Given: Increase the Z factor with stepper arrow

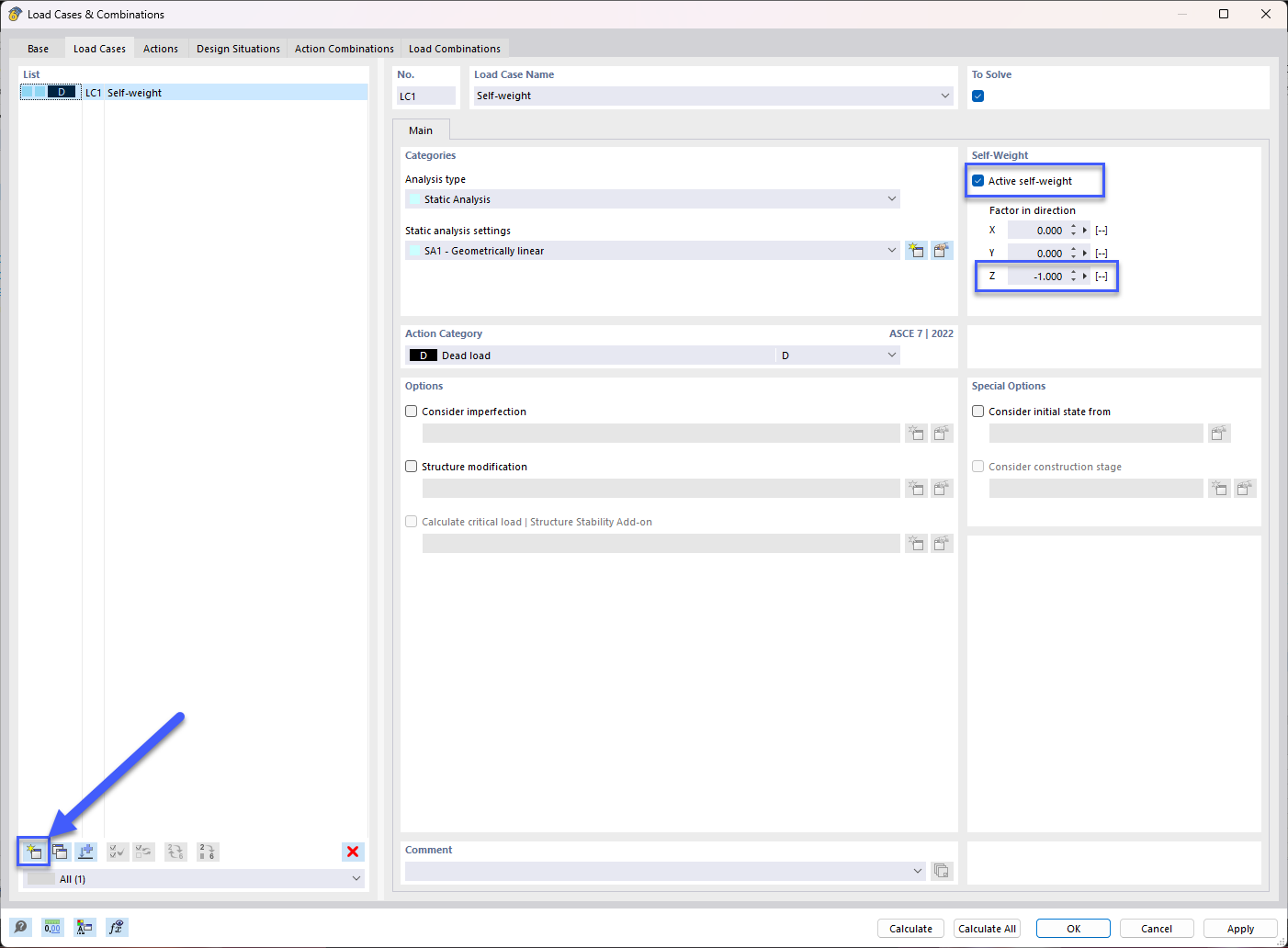Looking at the screenshot, I should tap(1073, 272).
